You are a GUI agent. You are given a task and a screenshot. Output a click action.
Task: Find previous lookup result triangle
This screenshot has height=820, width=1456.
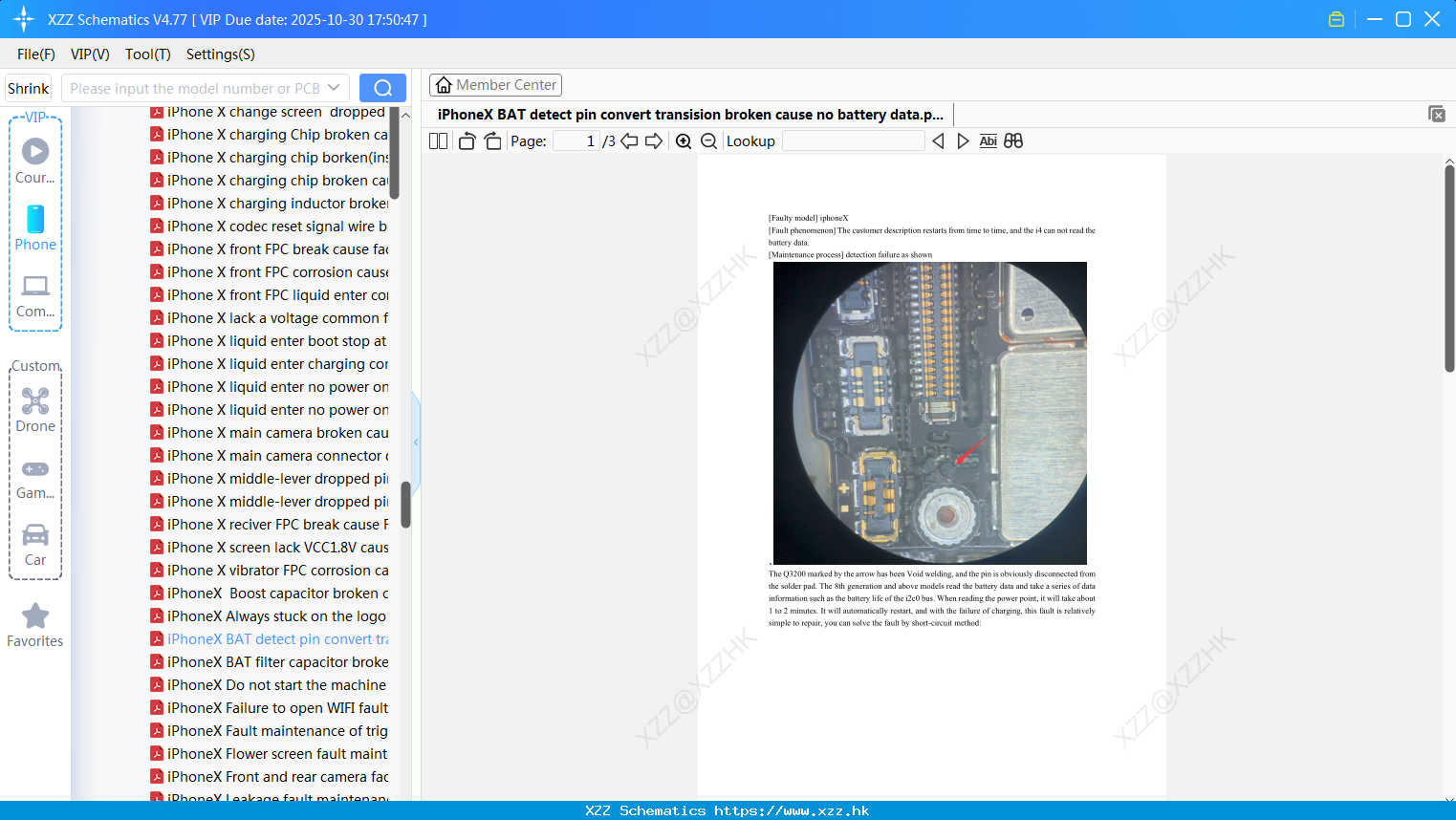point(938,141)
